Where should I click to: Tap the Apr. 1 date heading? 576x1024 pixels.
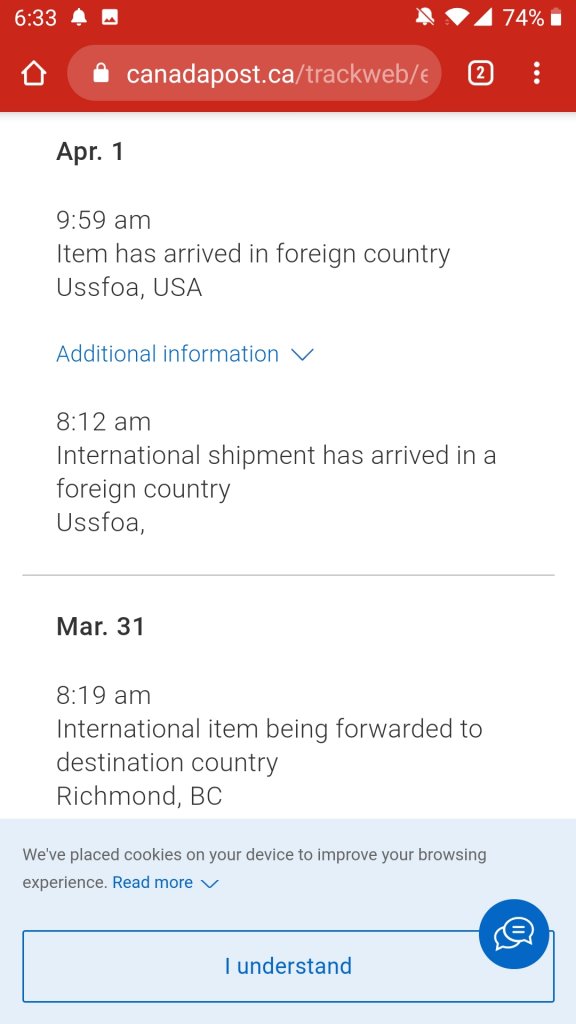tap(90, 152)
